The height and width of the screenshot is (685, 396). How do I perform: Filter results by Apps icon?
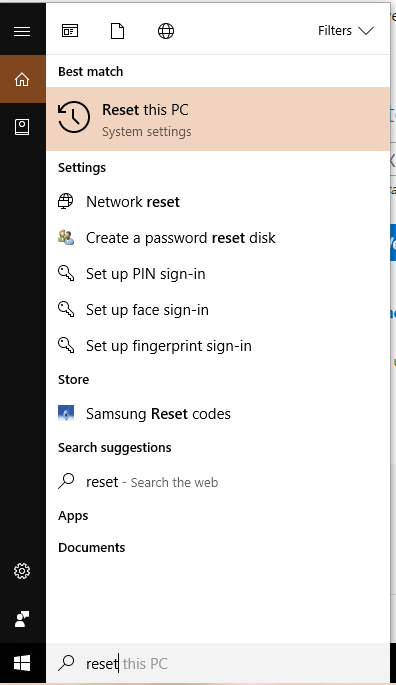coord(70,31)
